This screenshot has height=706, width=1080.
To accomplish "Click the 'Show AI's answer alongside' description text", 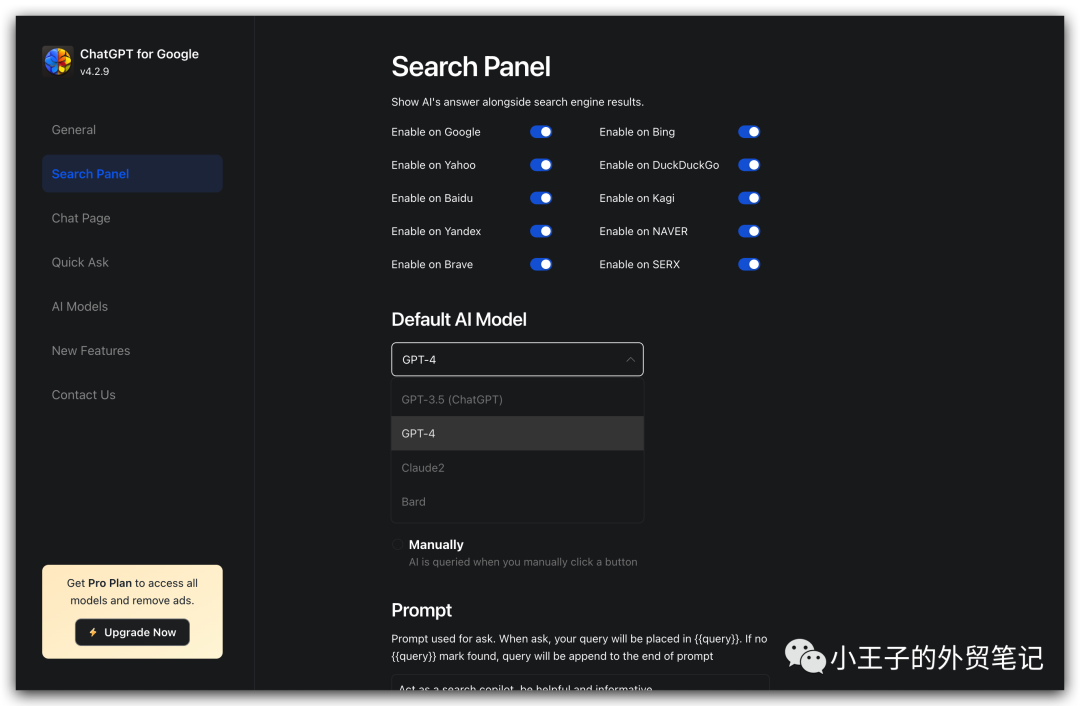I will click(x=517, y=102).
